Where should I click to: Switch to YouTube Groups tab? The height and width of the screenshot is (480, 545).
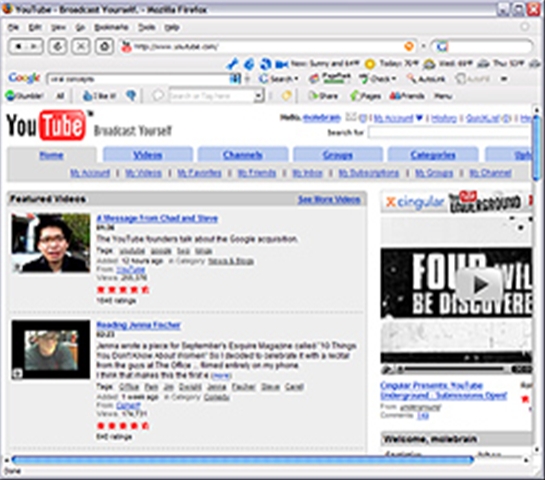point(337,155)
